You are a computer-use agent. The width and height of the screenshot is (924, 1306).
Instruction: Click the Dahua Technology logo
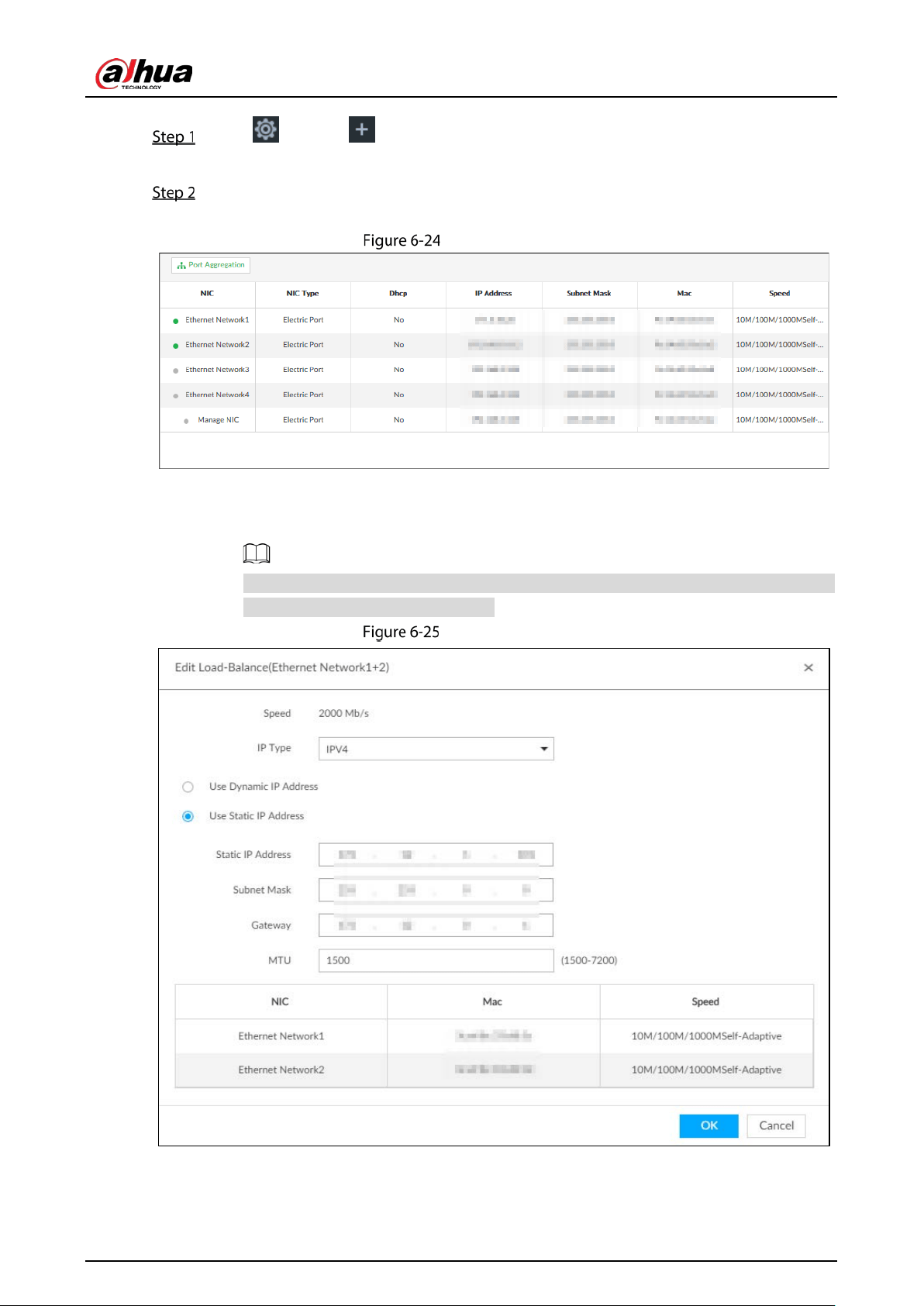coord(143,74)
